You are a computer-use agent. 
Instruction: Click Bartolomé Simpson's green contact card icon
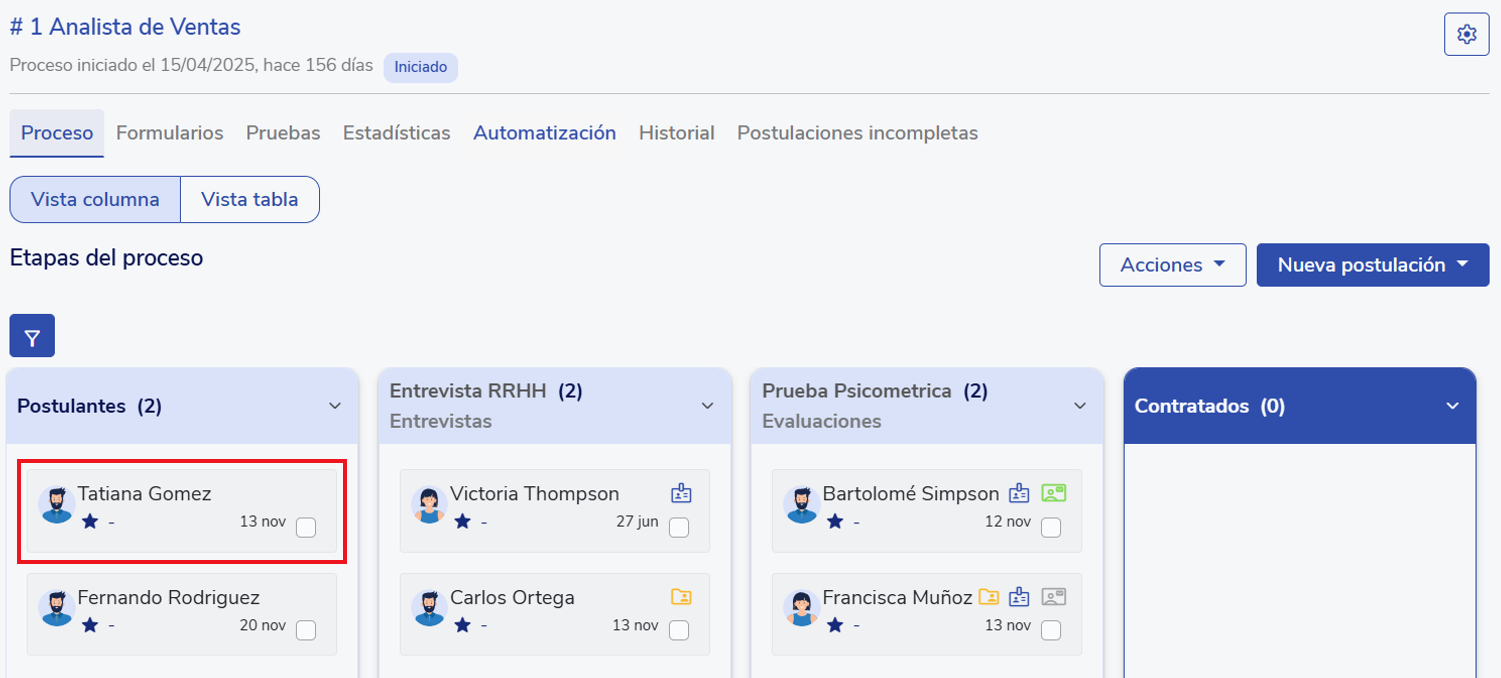point(1053,493)
